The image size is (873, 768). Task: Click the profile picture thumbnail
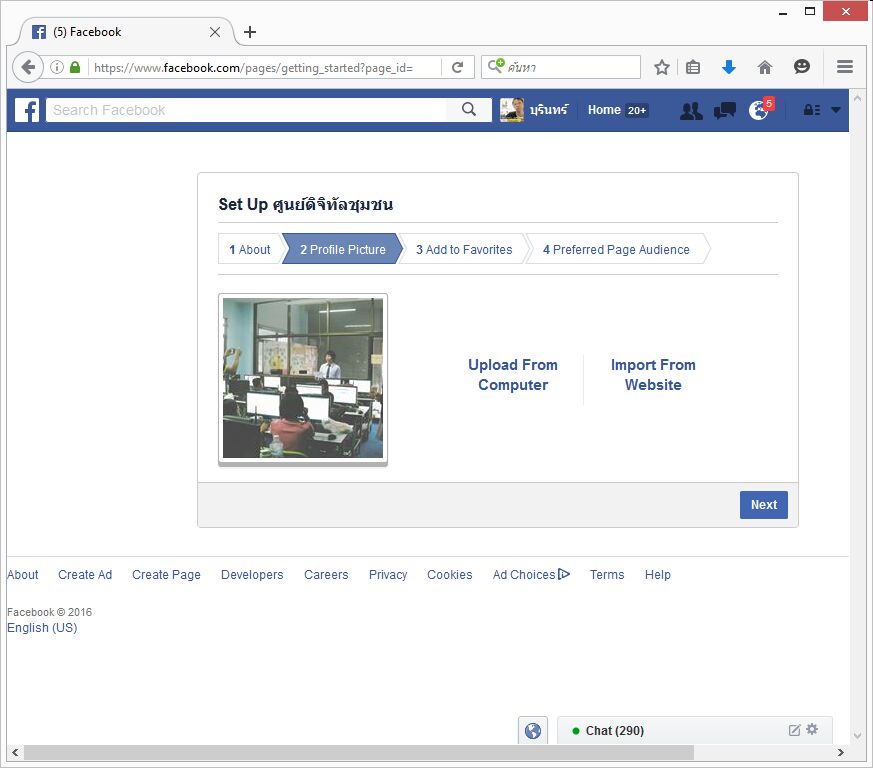(x=303, y=378)
